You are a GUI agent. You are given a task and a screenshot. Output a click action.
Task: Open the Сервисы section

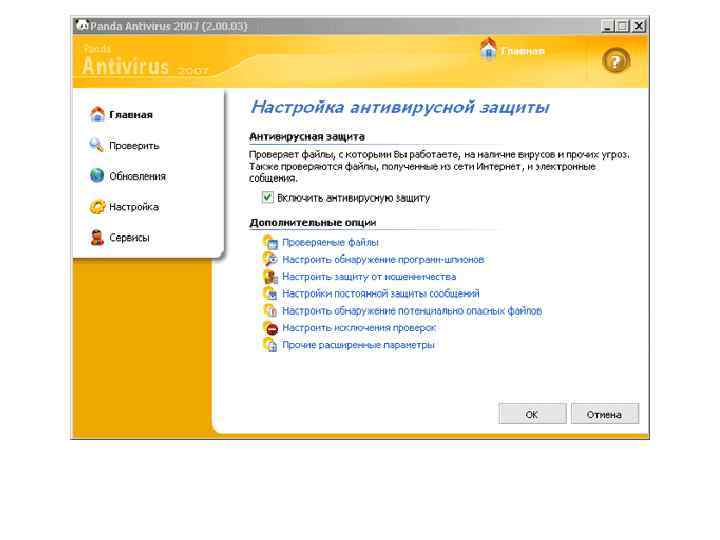pyautogui.click(x=129, y=238)
